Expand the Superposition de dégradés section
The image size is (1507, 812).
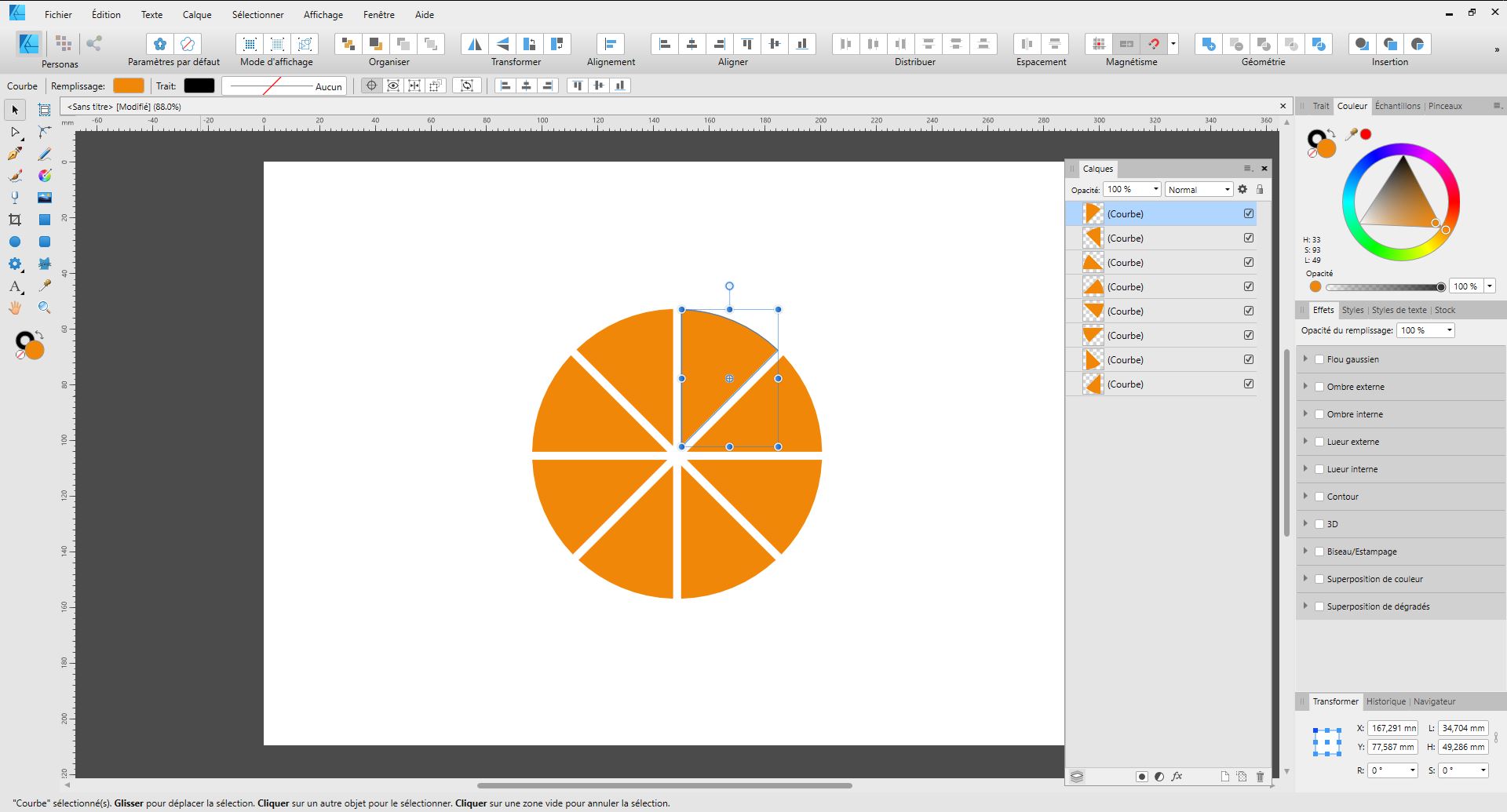1305,606
